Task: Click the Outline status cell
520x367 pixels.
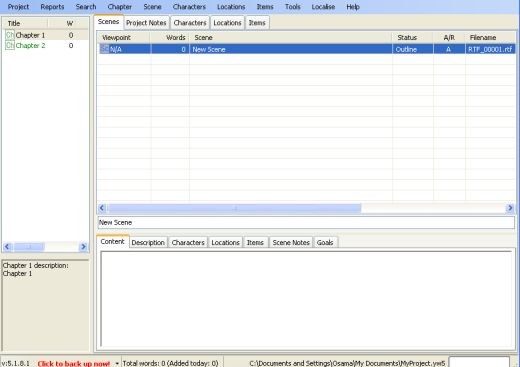Action: 413,49
